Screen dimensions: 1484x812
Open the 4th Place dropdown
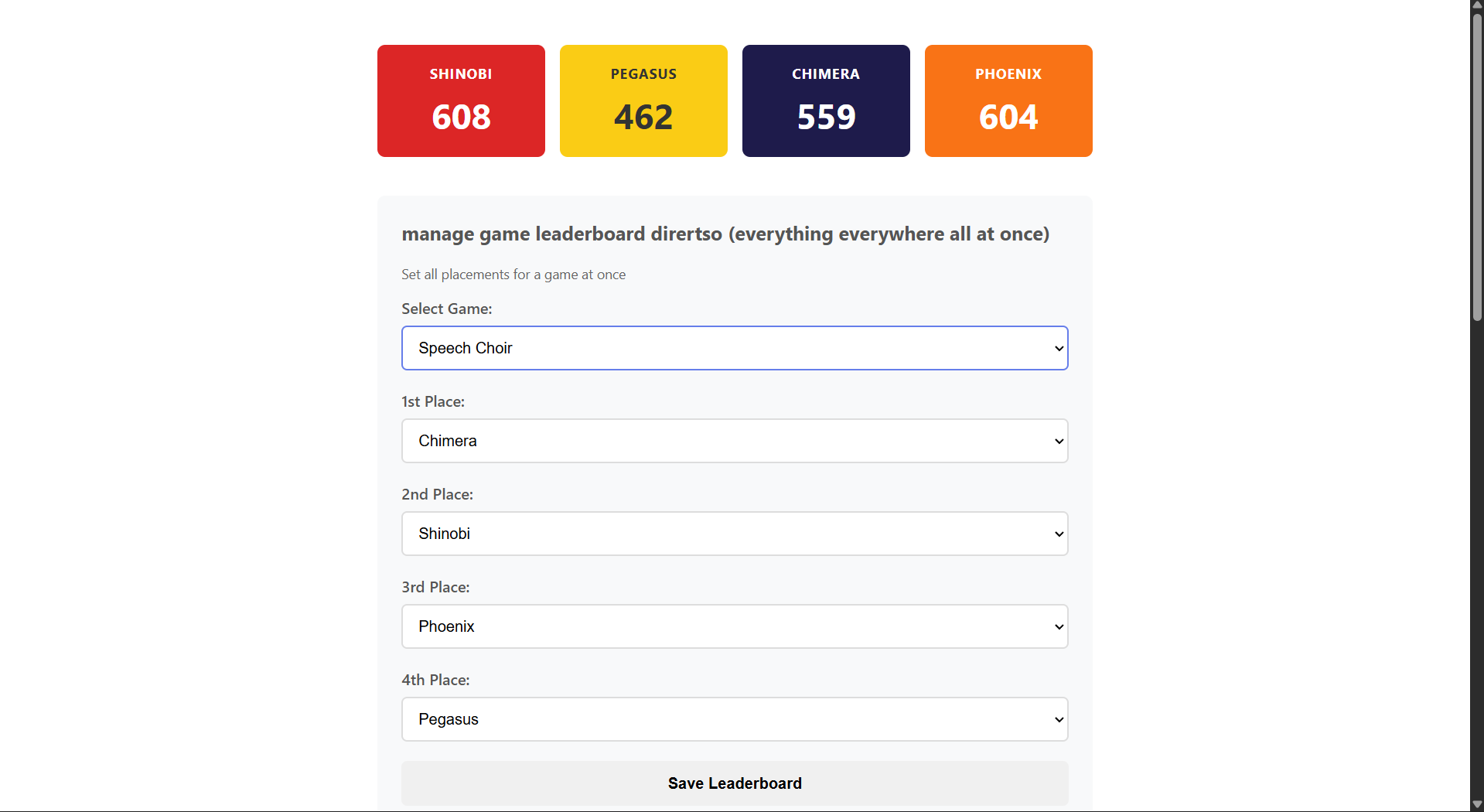[x=734, y=719]
